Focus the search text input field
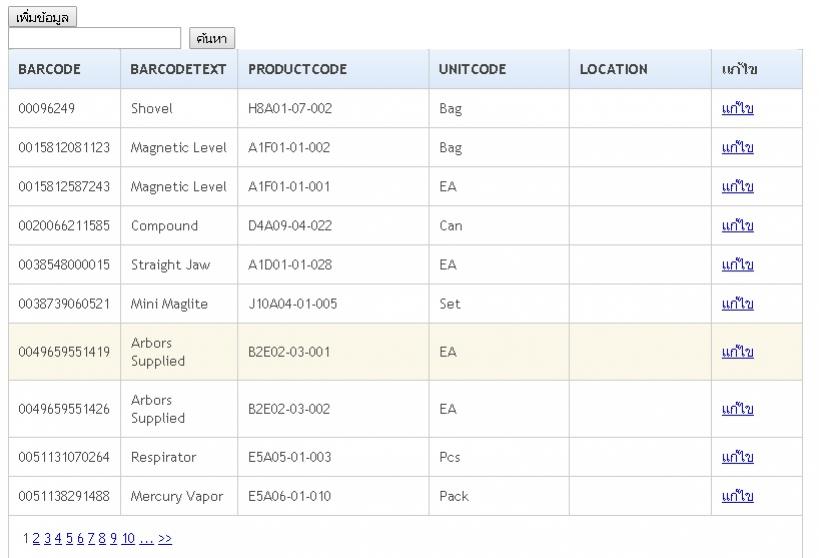819x558 pixels. click(x=95, y=38)
